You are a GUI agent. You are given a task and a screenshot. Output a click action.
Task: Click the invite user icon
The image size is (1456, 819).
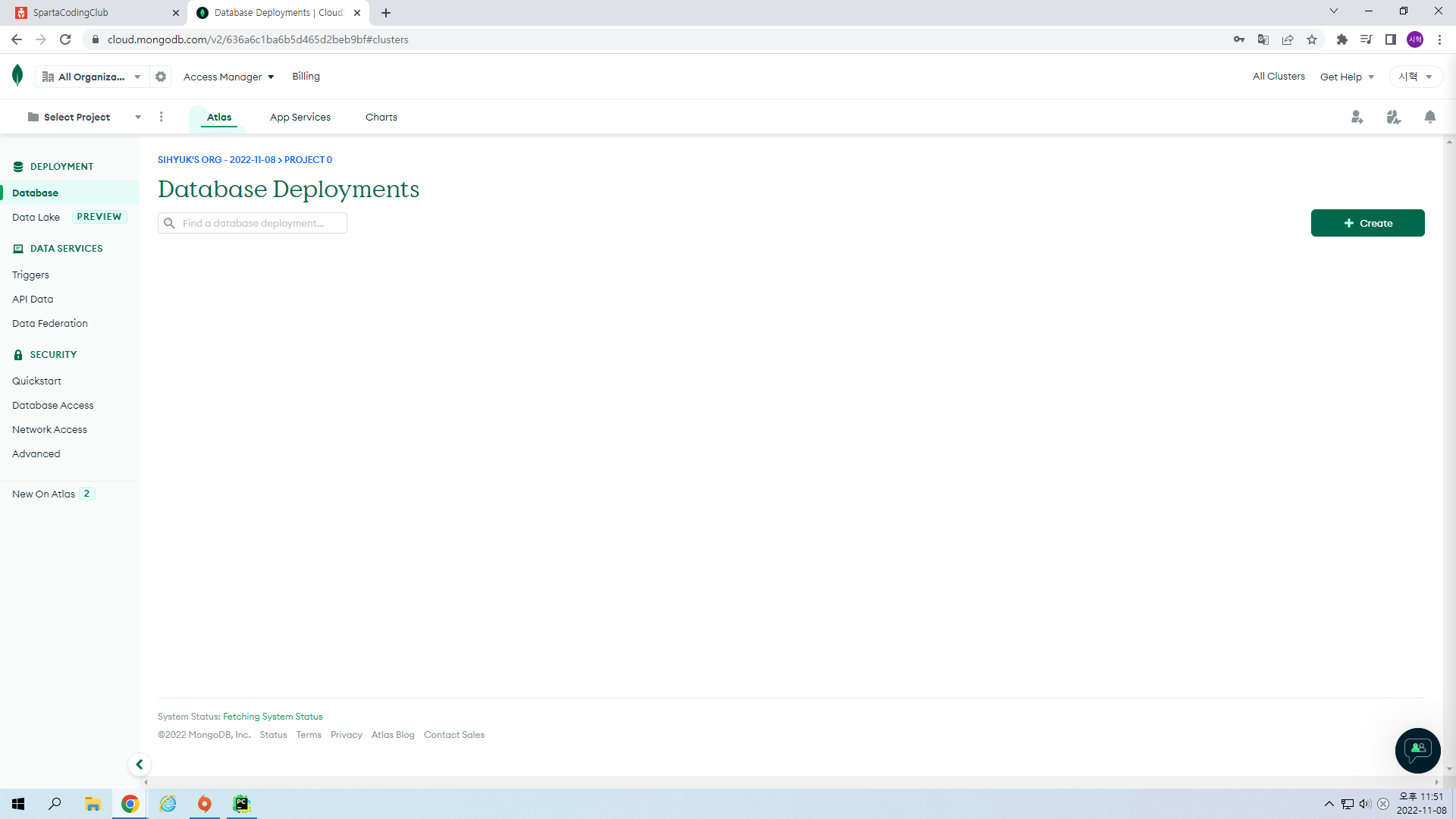pyautogui.click(x=1357, y=117)
